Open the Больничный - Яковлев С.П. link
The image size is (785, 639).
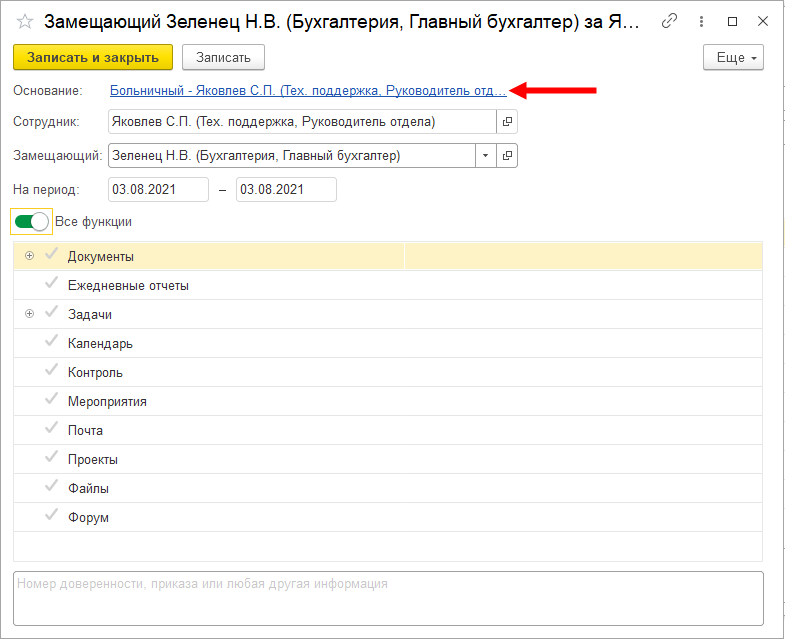pos(308,90)
